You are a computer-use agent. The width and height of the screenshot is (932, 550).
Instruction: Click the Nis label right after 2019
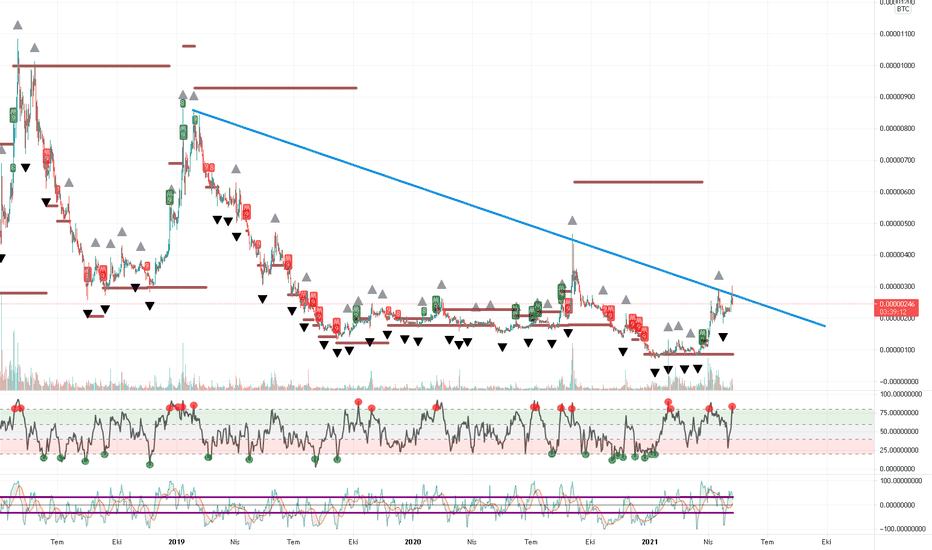pyautogui.click(x=235, y=542)
